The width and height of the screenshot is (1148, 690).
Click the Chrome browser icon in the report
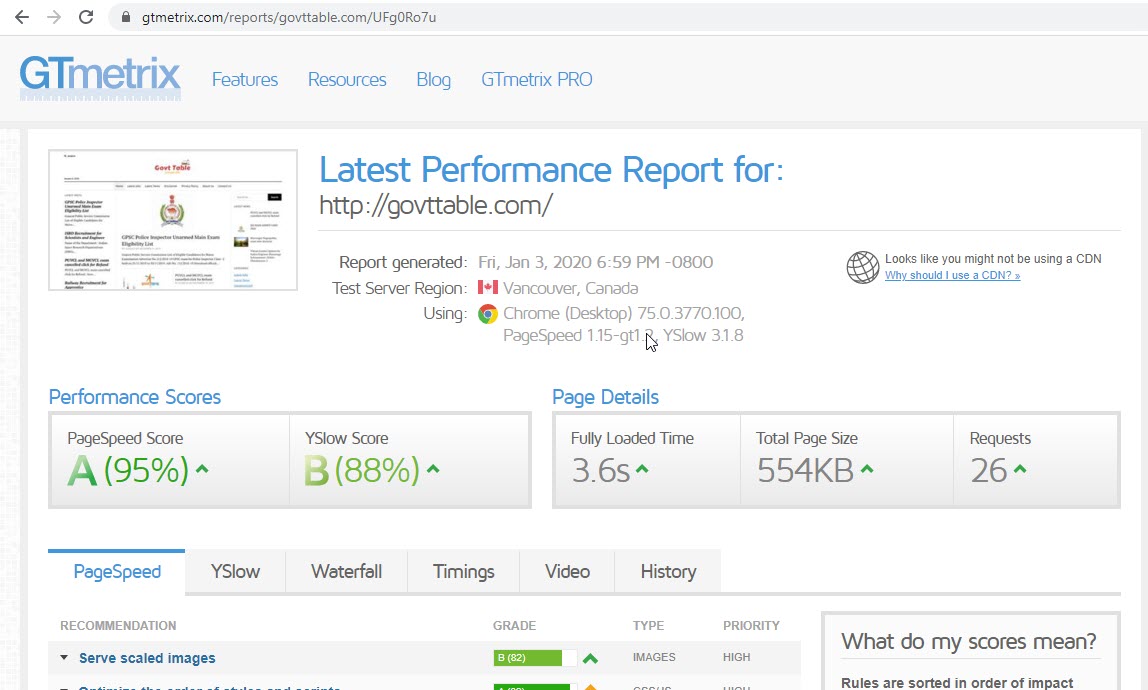489,313
